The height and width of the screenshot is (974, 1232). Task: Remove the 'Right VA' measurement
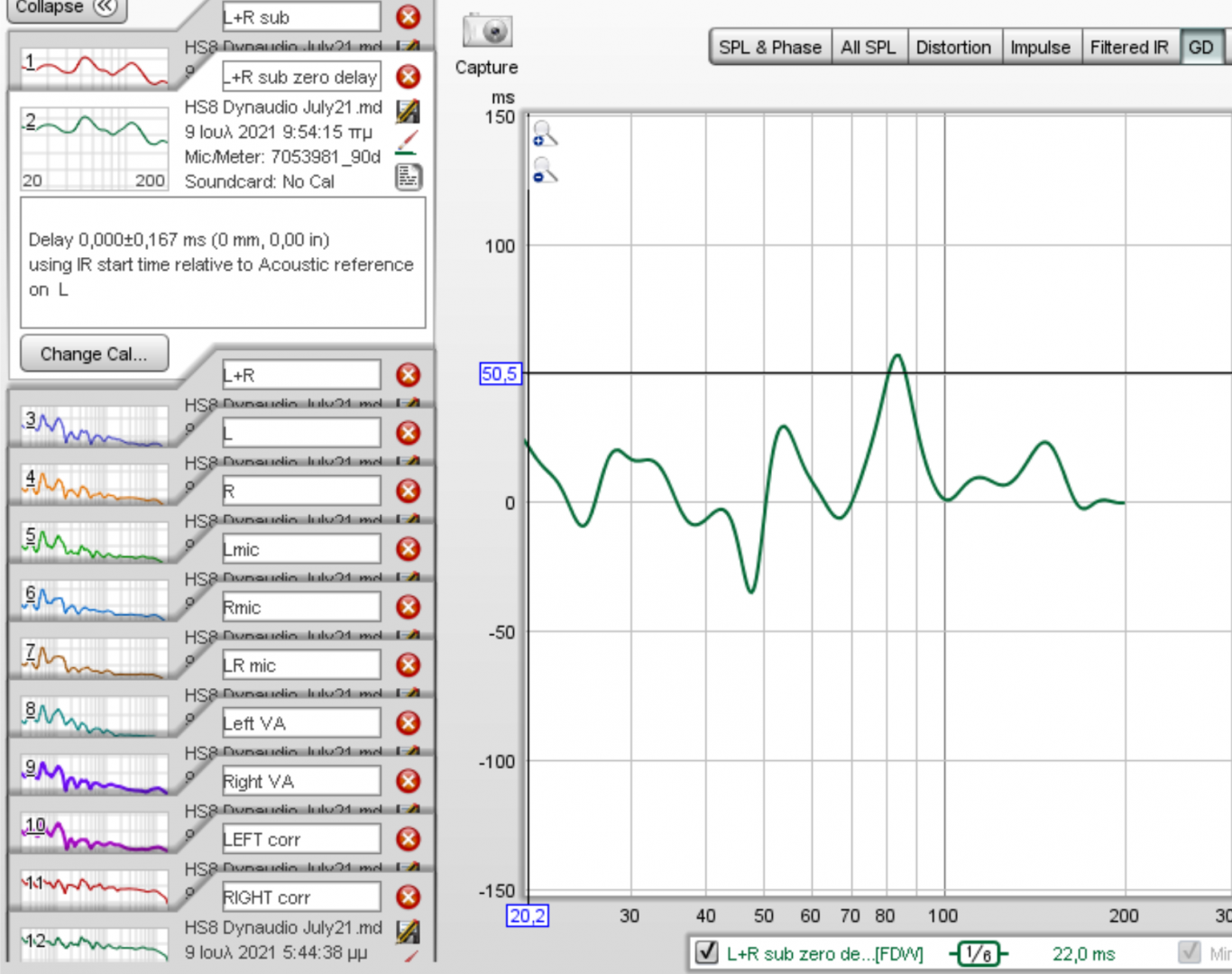[x=409, y=781]
